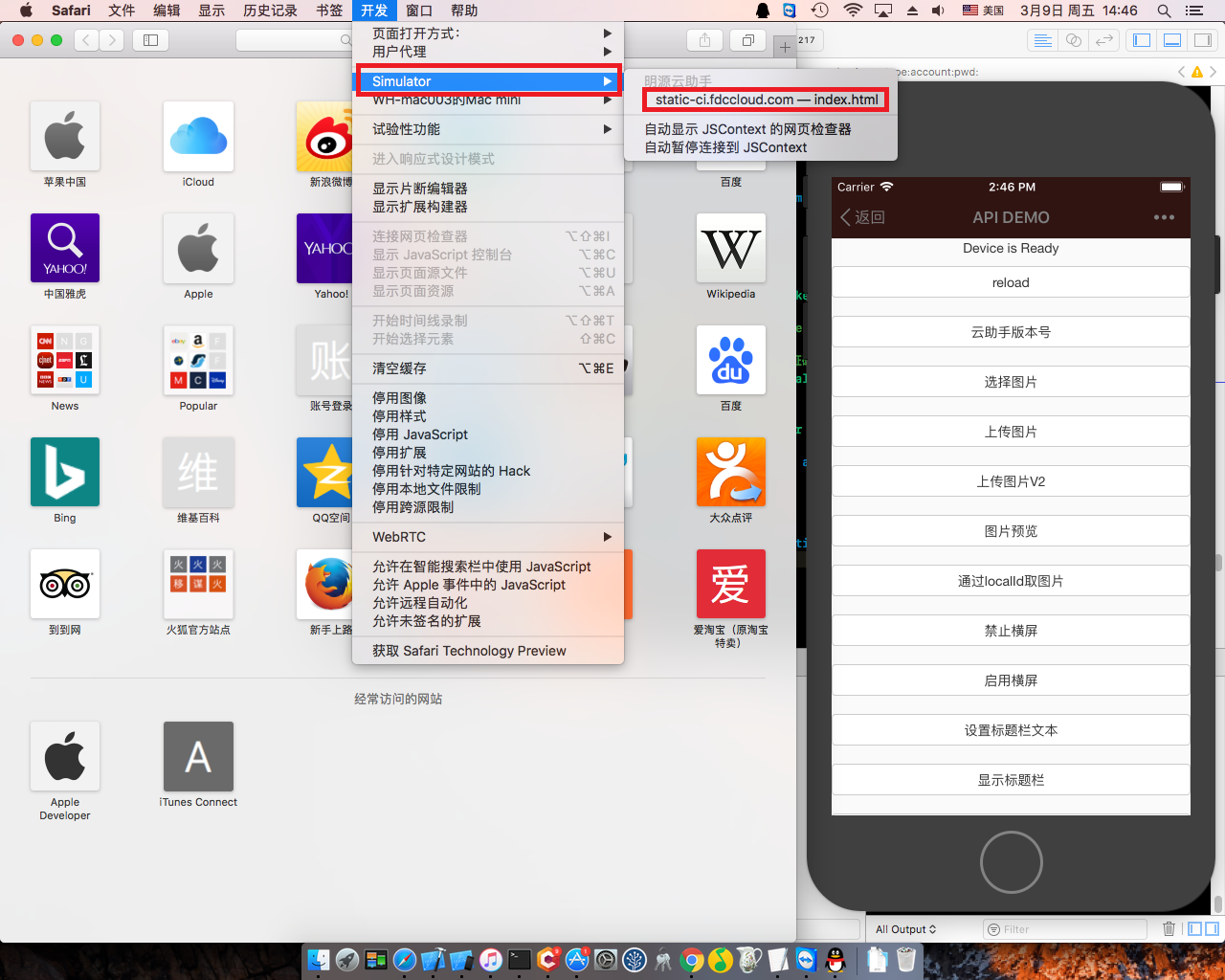Select static-ci.fdccloud.com — index.html entry
Viewport: 1225px width, 980px height.
pos(767,100)
